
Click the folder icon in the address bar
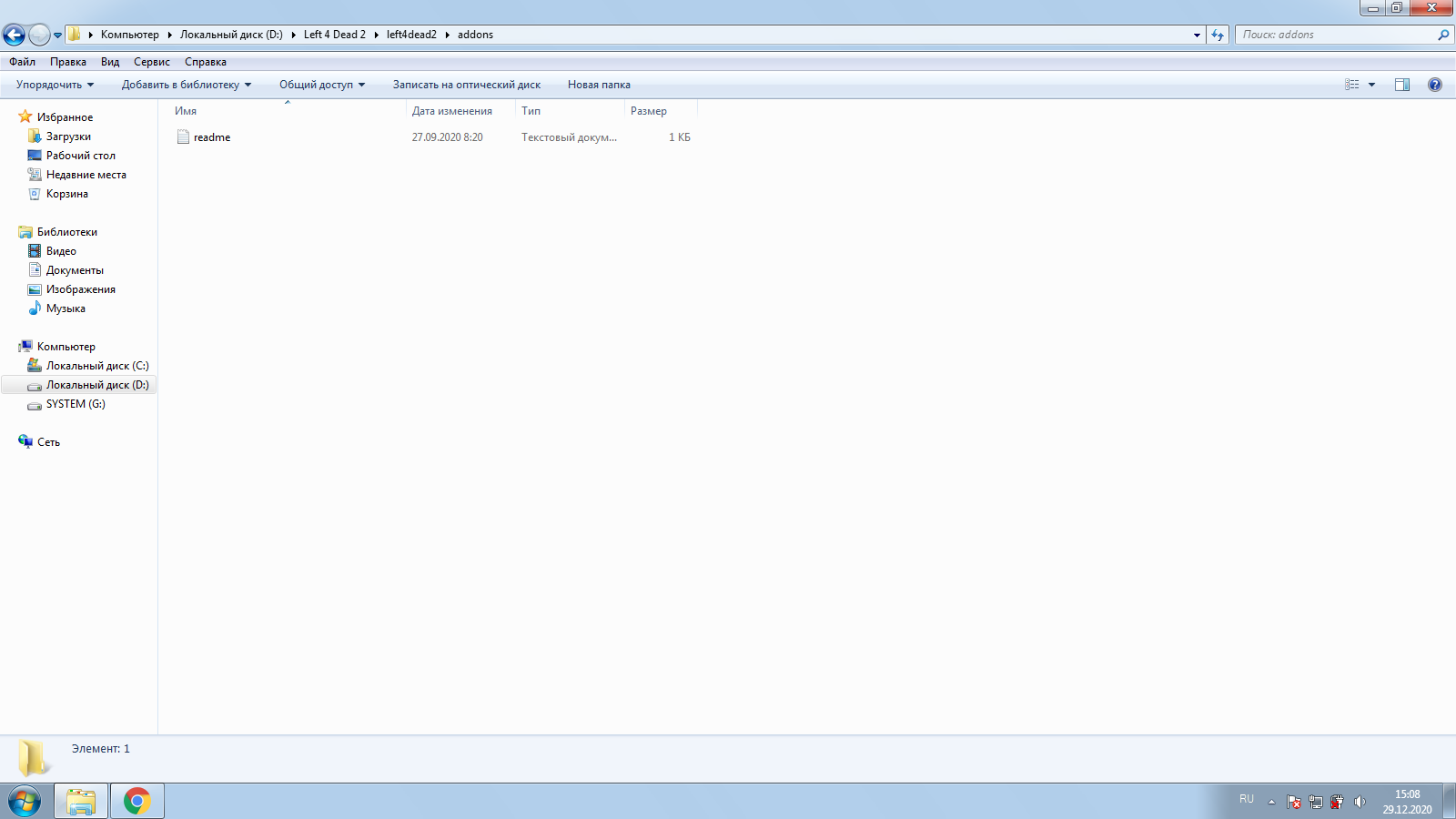click(75, 35)
